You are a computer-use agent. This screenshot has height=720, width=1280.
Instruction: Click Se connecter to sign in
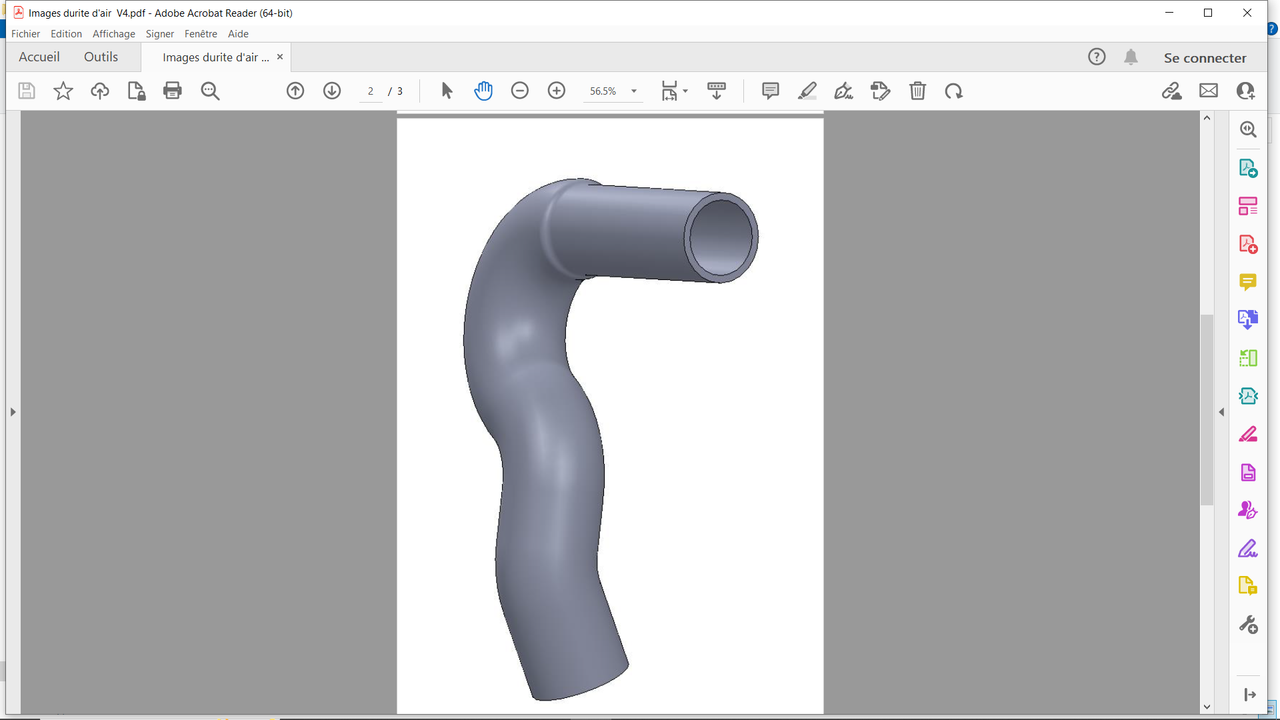click(x=1205, y=58)
